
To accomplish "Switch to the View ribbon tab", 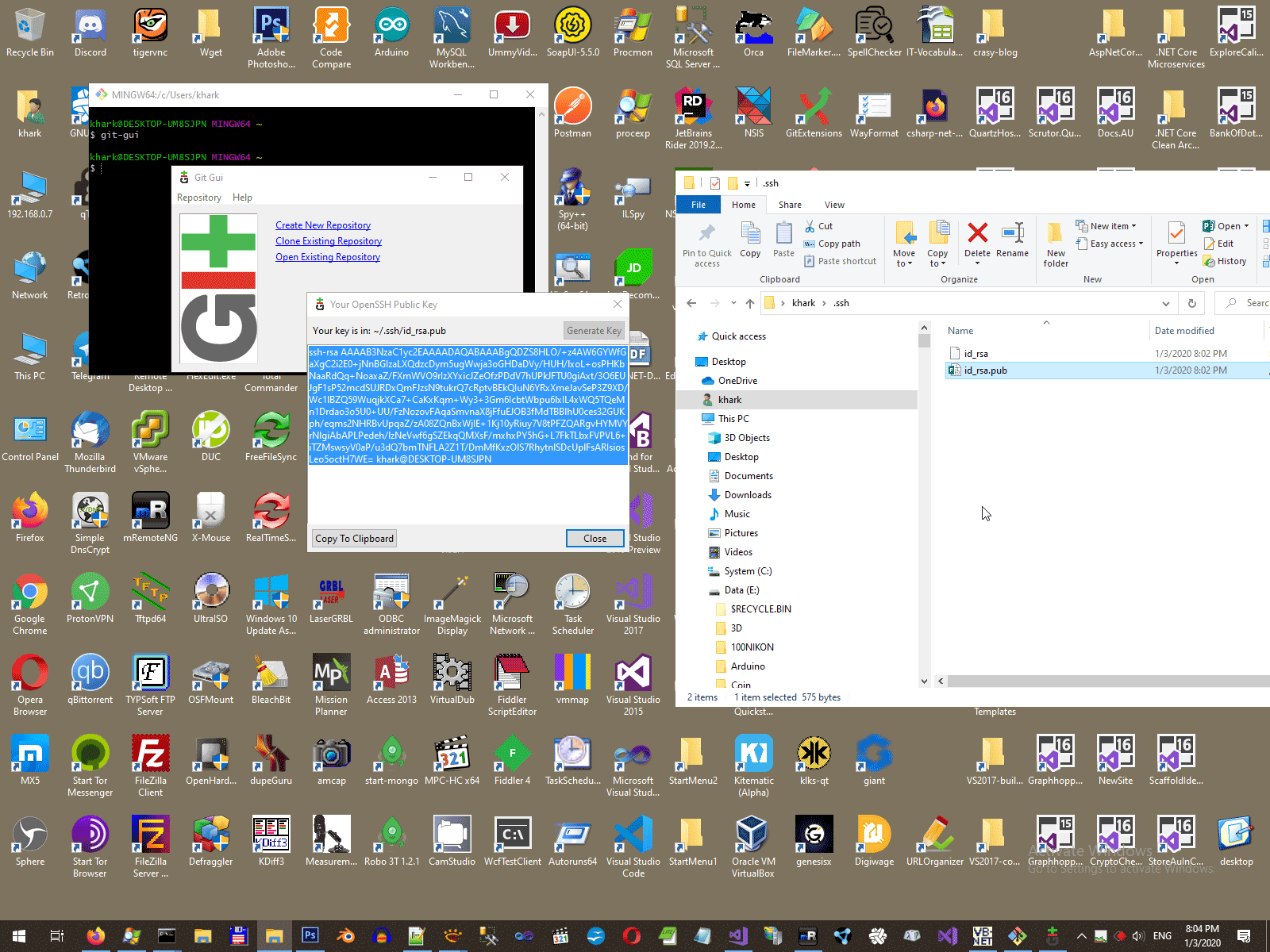I will (834, 205).
